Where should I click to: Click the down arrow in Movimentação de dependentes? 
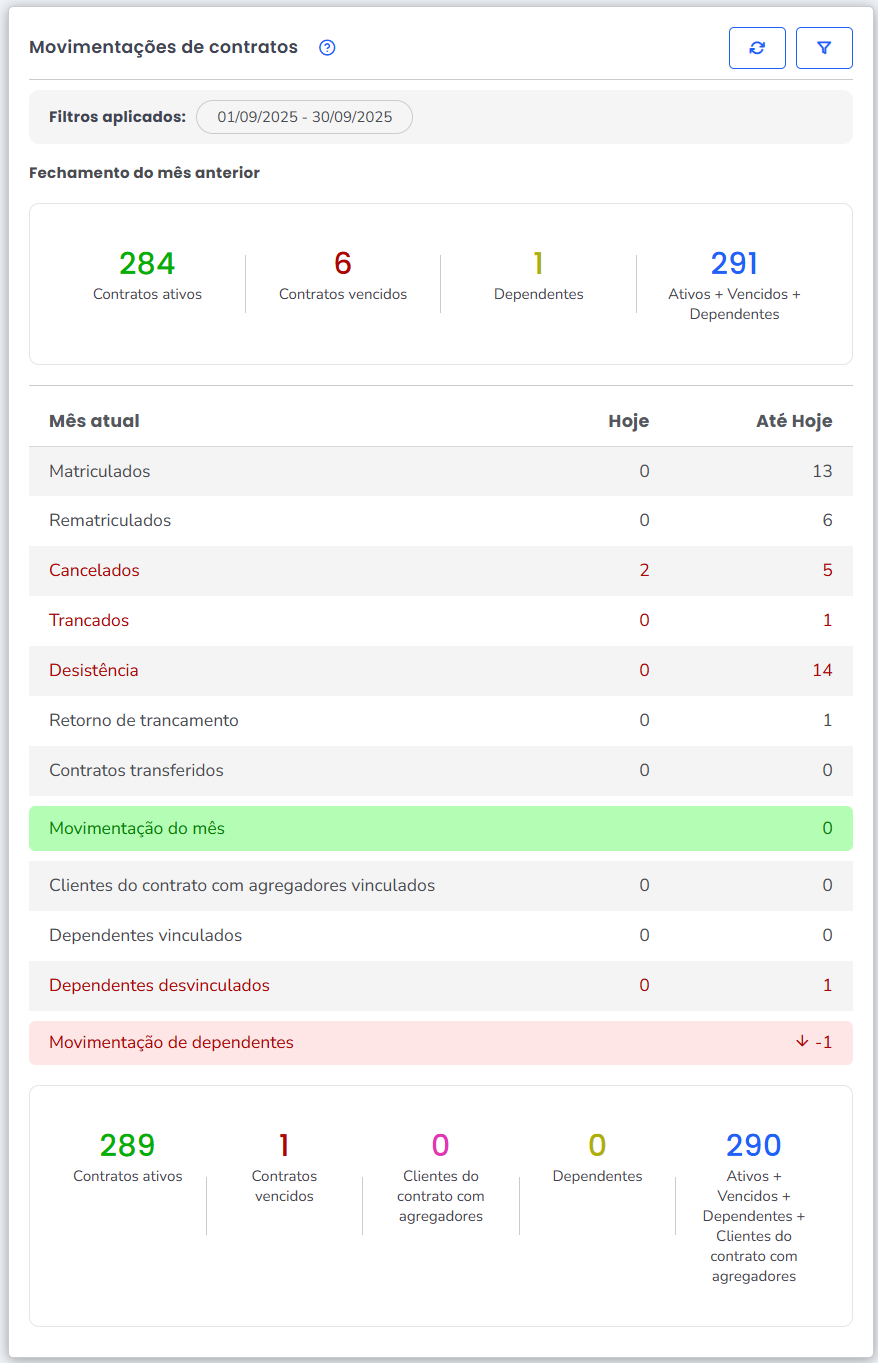click(801, 1041)
